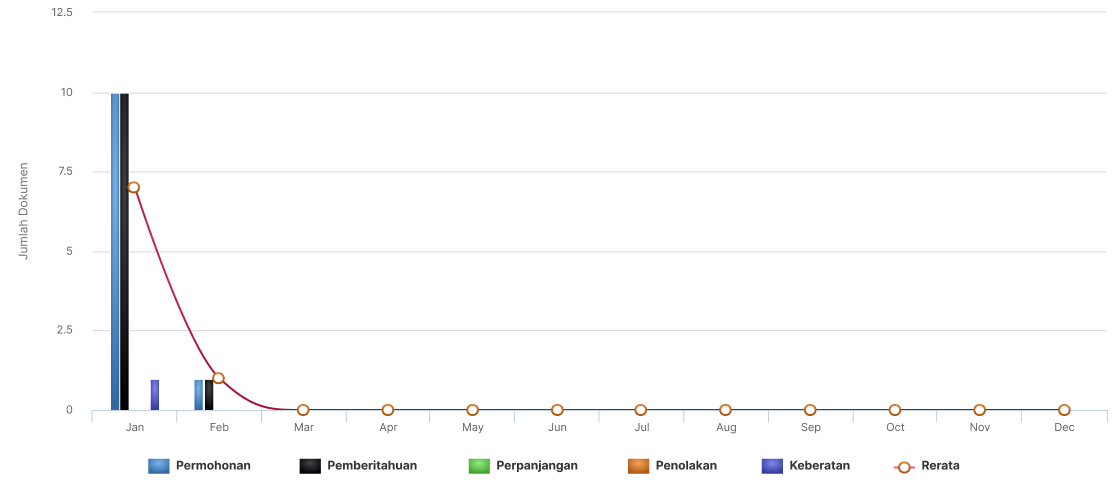
Task: Select the Rerata marker for February
Action: pos(218,378)
